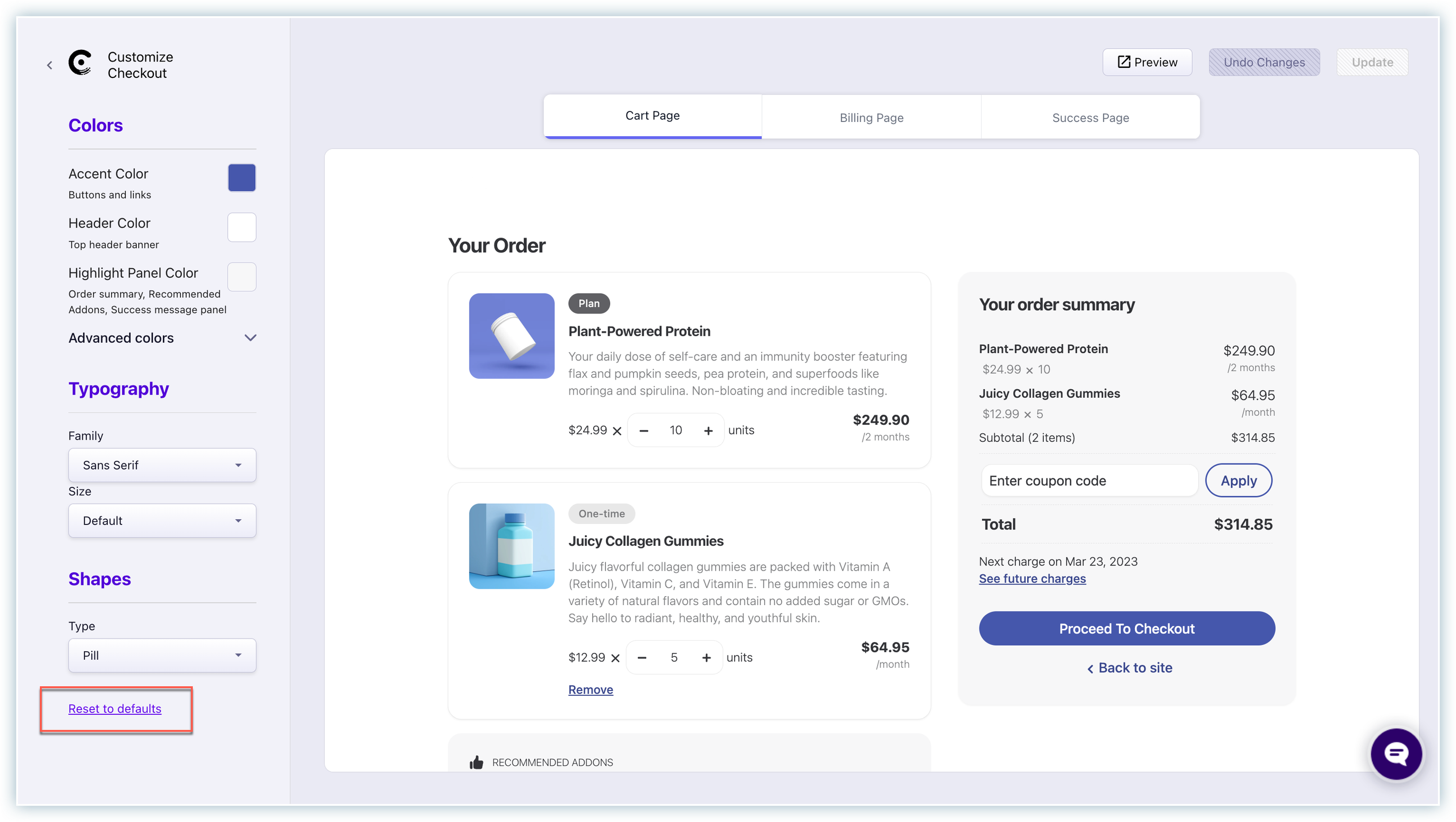Open the Header Color swatch
This screenshot has width=1456, height=822.
click(242, 227)
